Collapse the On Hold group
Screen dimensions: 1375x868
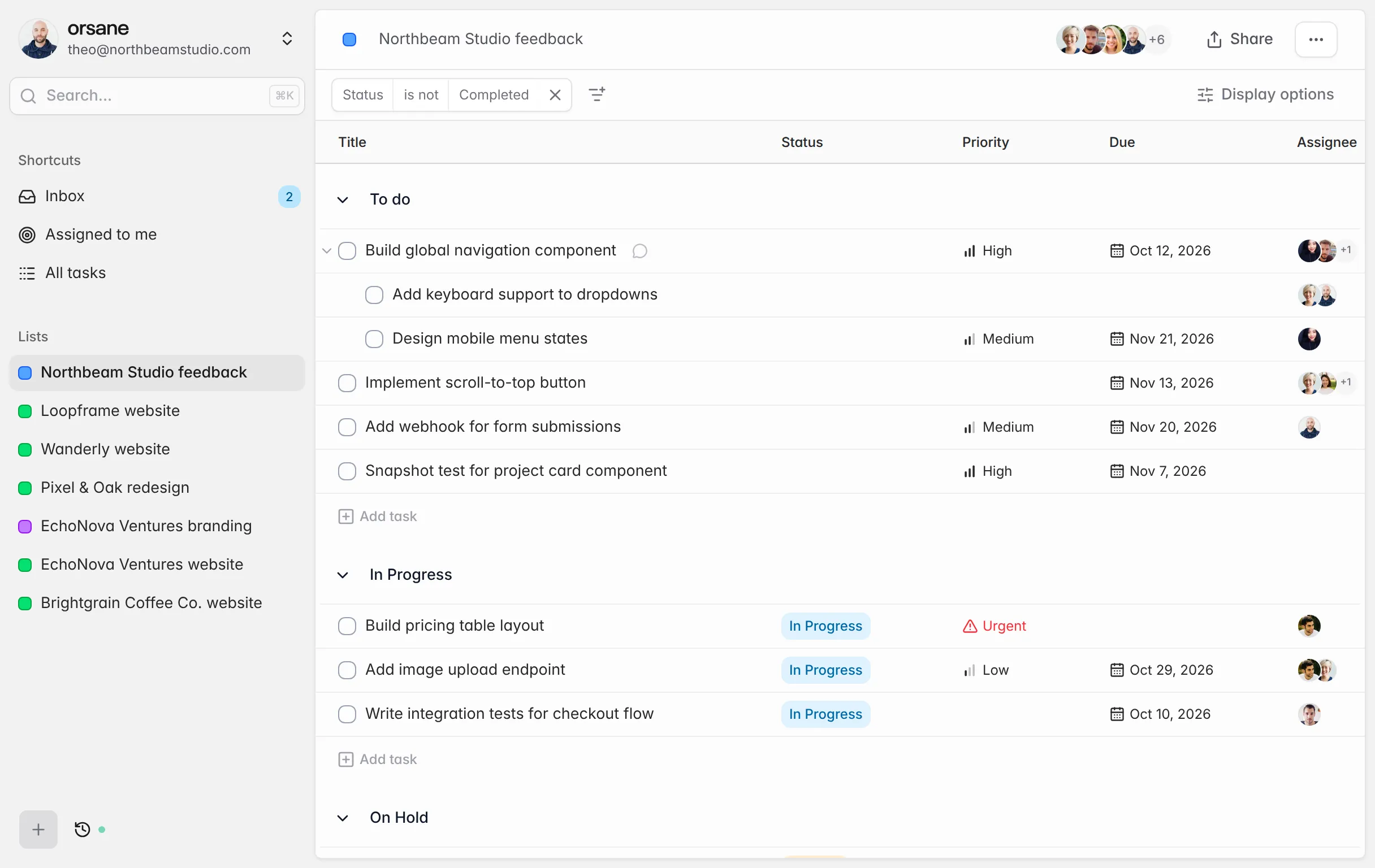tap(343, 818)
